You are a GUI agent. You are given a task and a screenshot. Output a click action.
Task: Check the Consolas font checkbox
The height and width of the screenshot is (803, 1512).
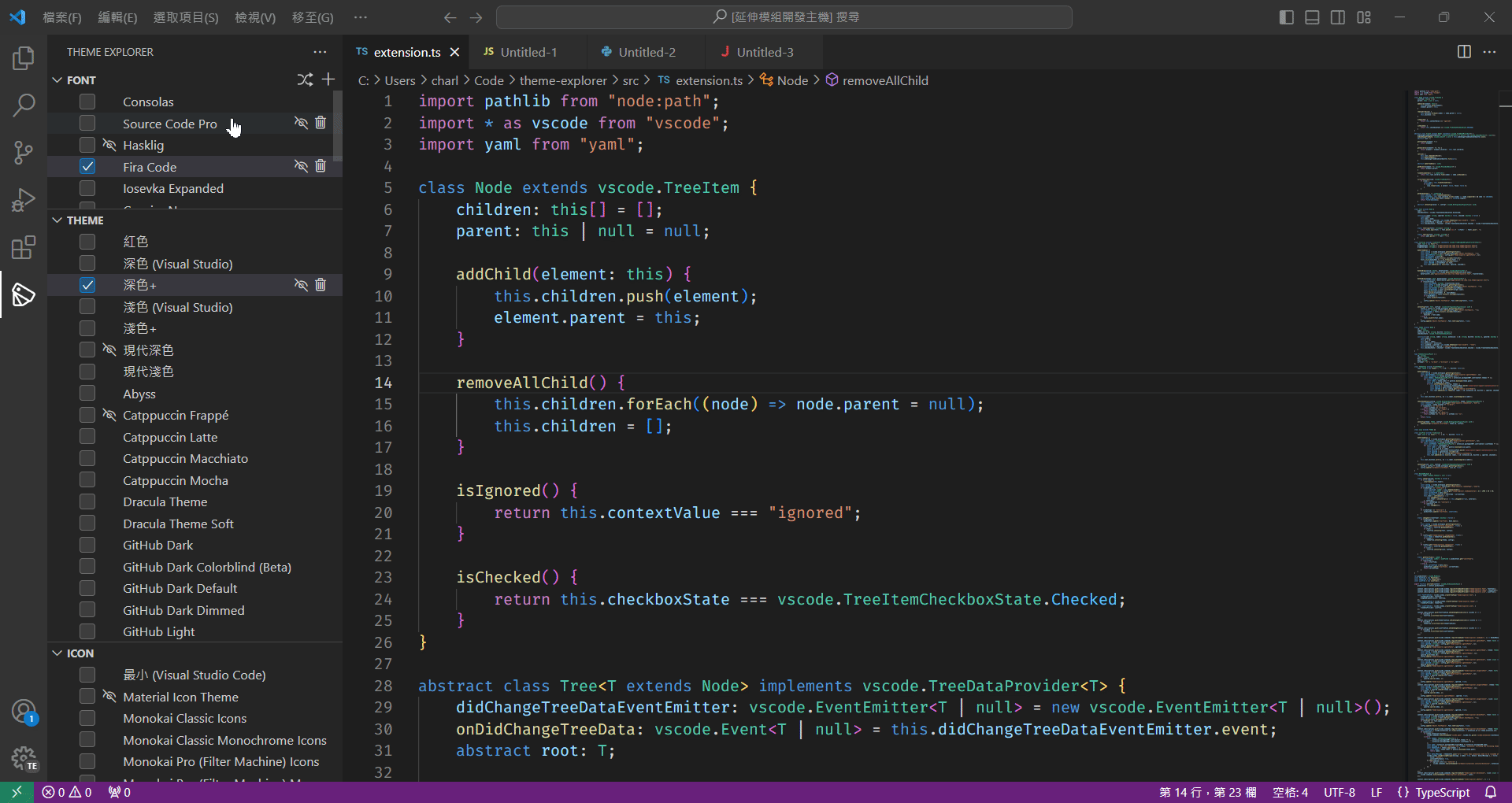point(87,102)
